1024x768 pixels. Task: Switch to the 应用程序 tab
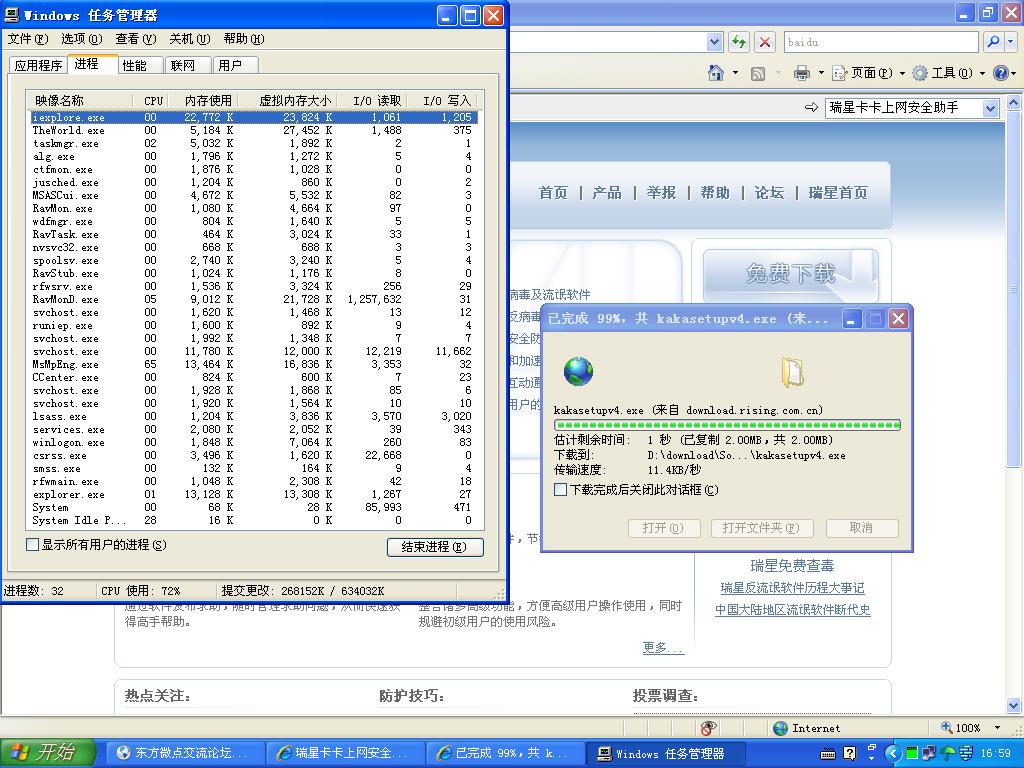(39, 65)
